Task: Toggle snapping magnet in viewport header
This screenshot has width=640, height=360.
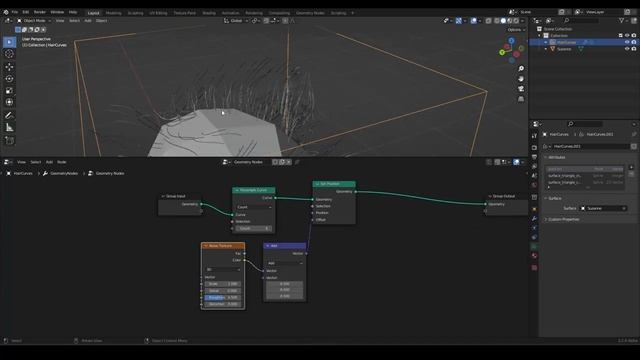Action: [x=266, y=20]
